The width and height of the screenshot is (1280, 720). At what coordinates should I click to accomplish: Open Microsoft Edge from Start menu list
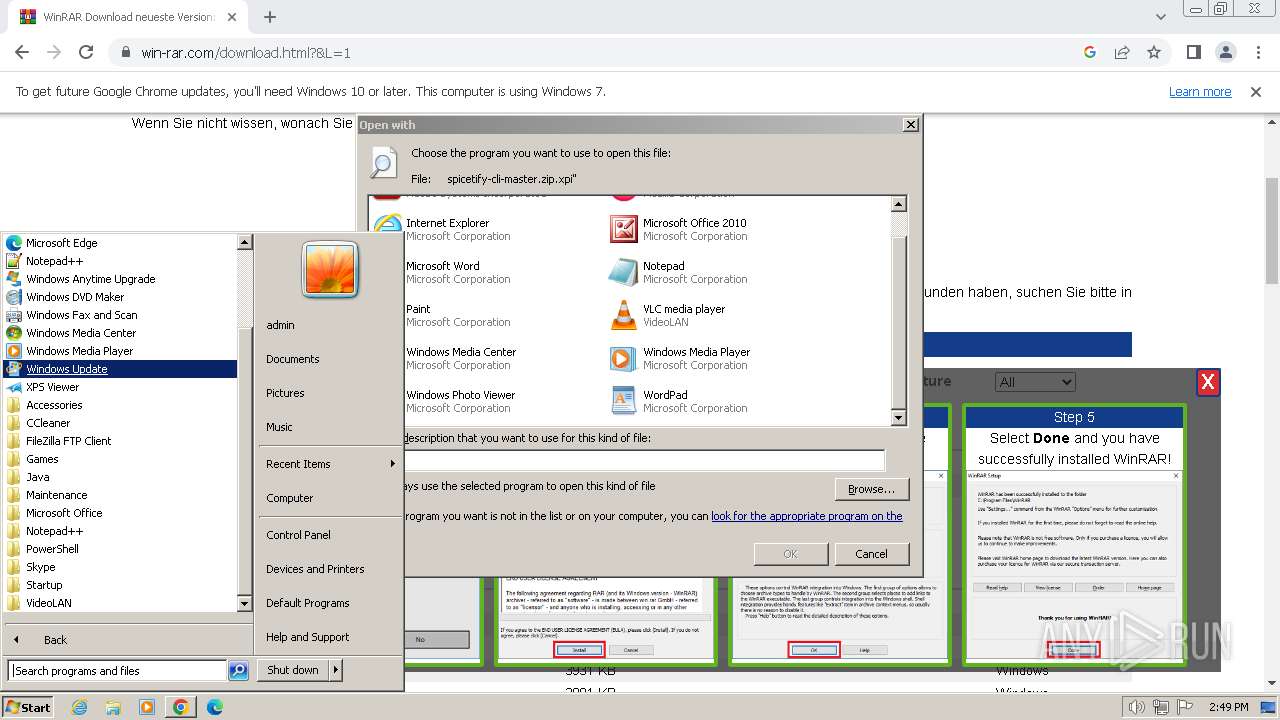(62, 243)
